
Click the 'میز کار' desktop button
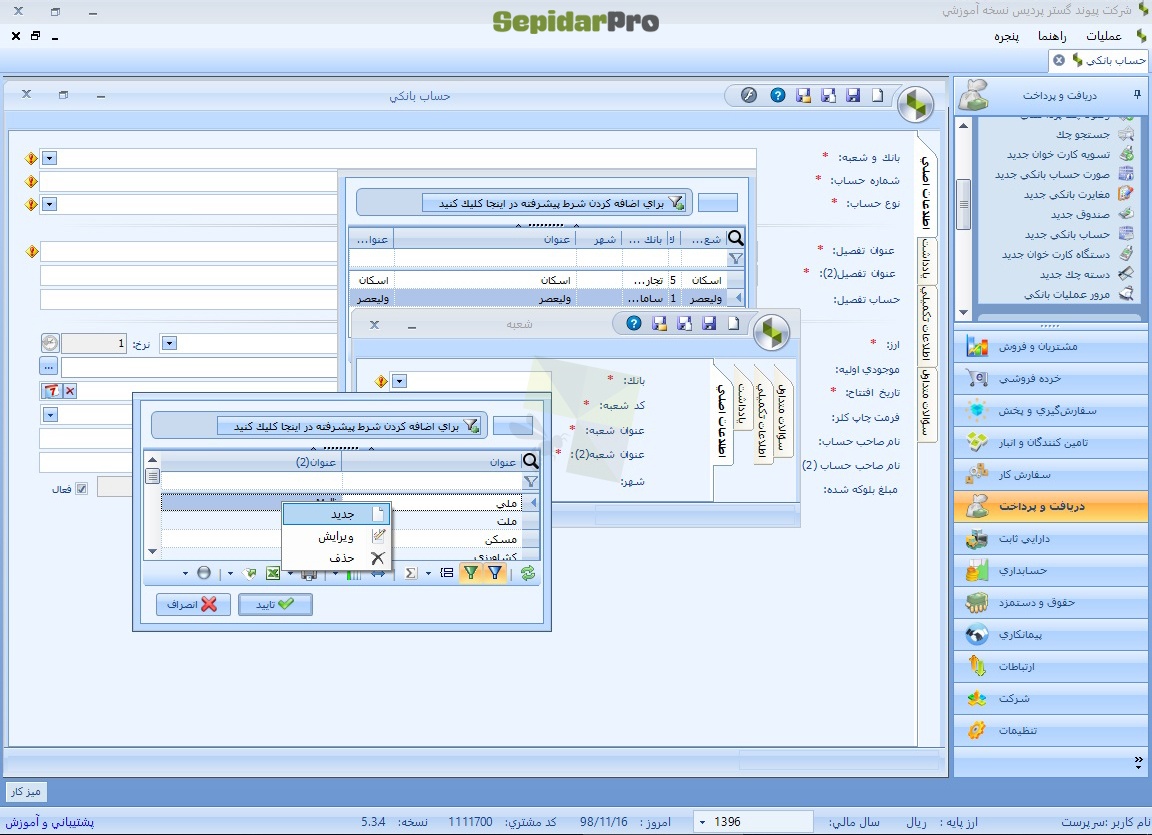[x=26, y=792]
